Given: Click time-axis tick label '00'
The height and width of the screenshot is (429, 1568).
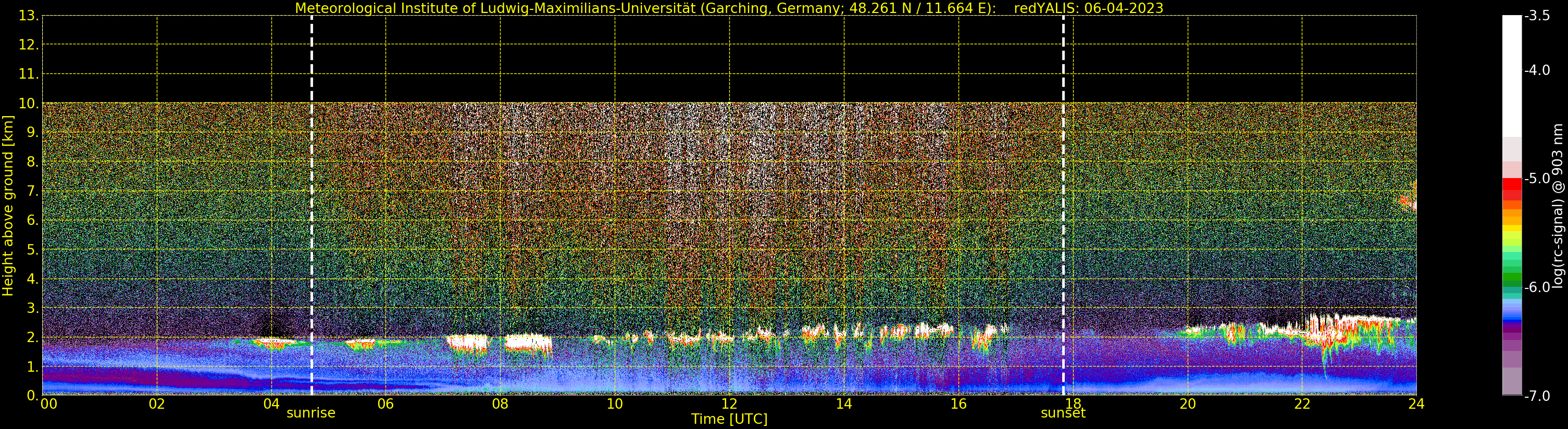Looking at the screenshot, I should [48, 403].
